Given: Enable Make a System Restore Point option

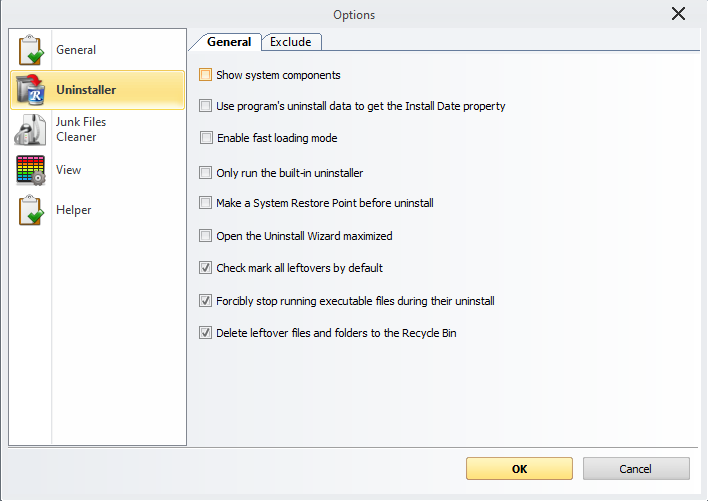Looking at the screenshot, I should click(206, 203).
